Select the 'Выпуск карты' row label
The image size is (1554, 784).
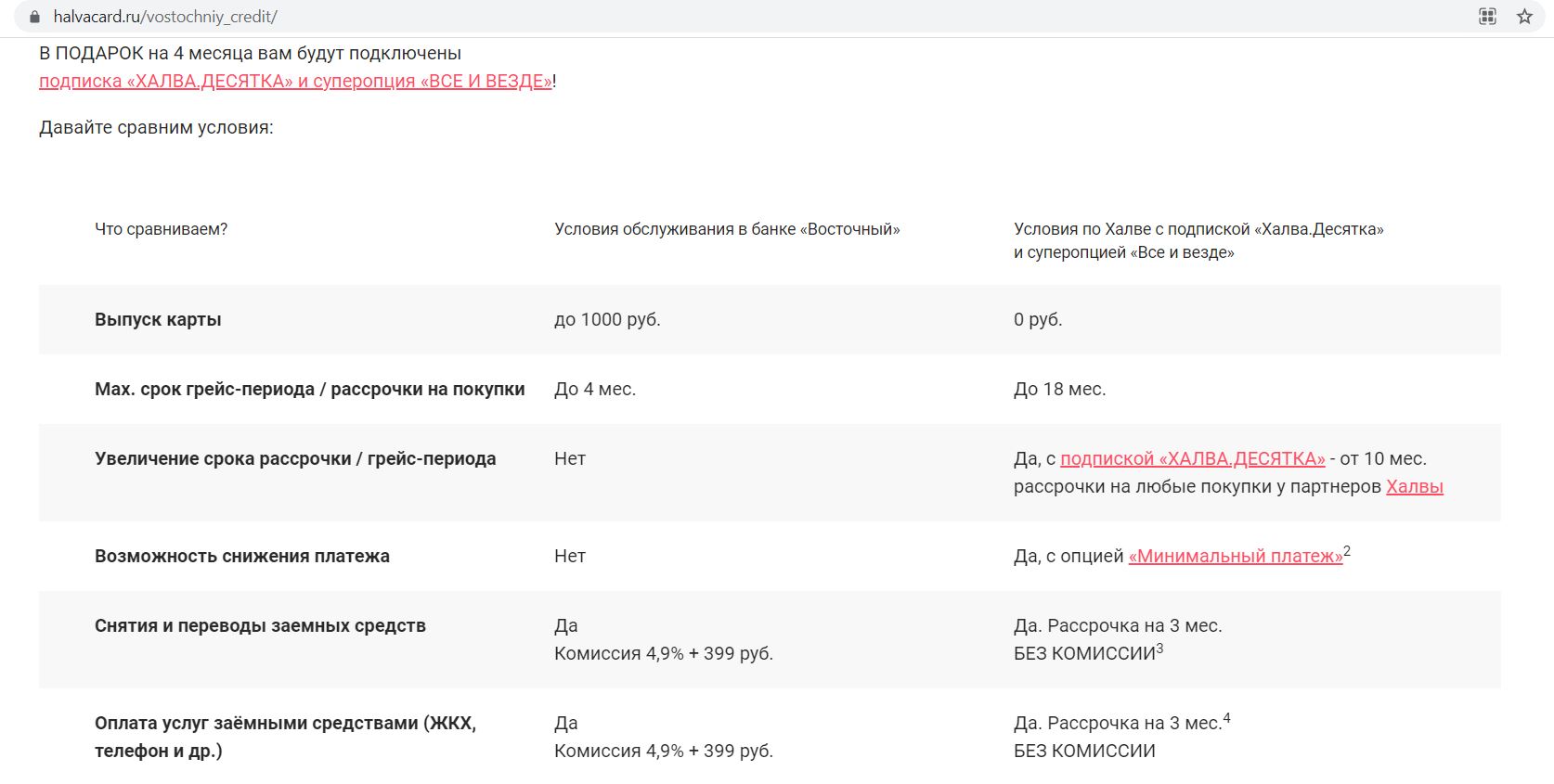pos(158,319)
